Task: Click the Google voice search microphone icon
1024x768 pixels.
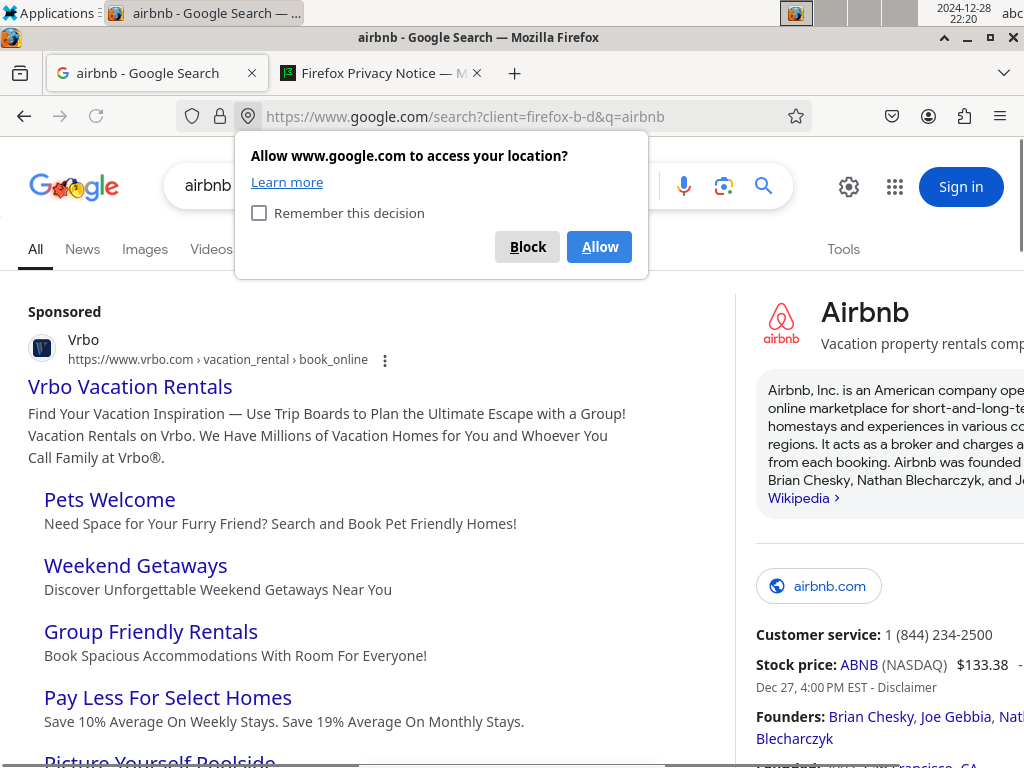Action: [684, 186]
